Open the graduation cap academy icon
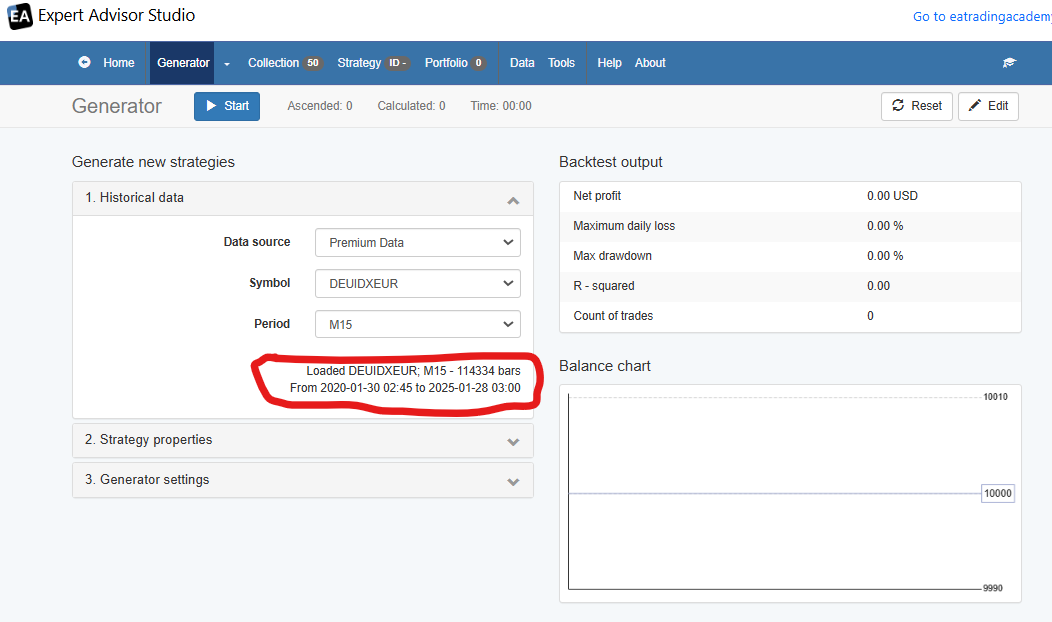The height and width of the screenshot is (622, 1052). tap(1009, 62)
